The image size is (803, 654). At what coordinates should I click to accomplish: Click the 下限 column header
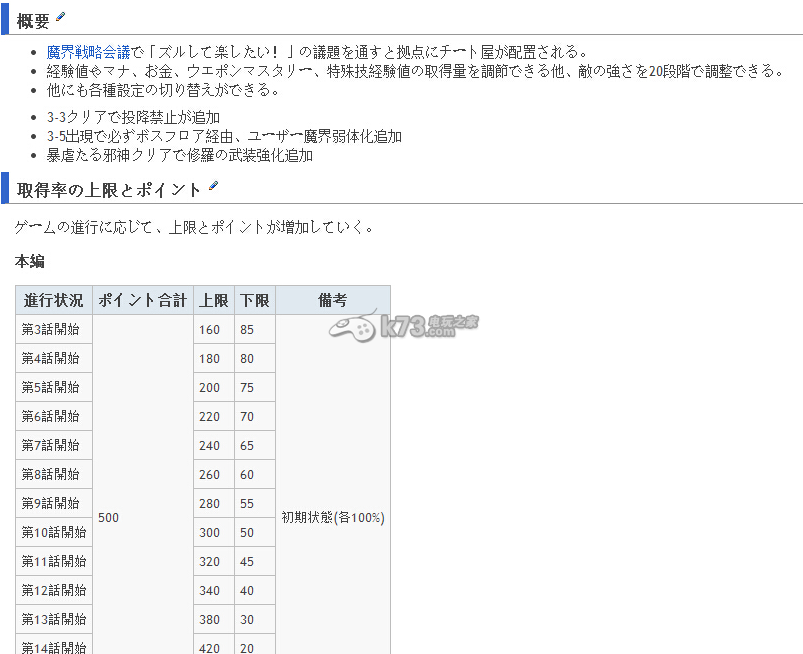click(254, 300)
